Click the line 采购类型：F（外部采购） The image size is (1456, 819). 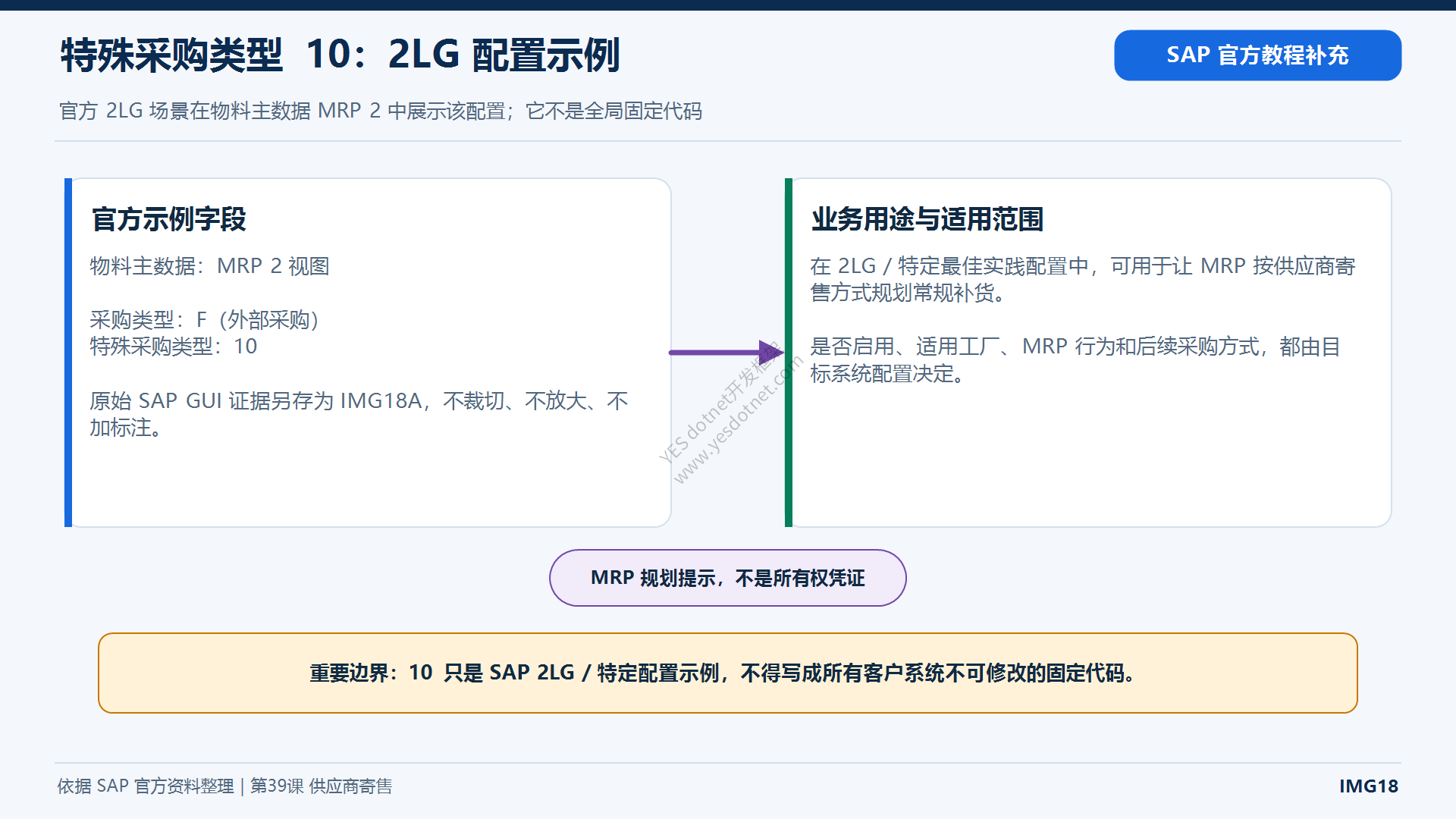204,320
